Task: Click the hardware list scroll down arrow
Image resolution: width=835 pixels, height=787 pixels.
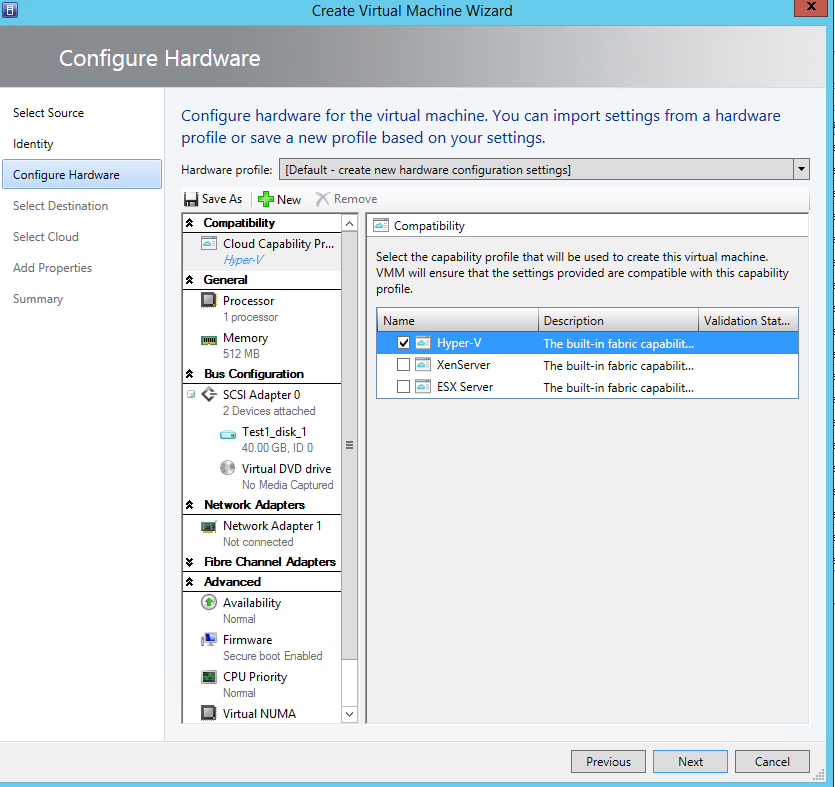Action: pyautogui.click(x=349, y=714)
